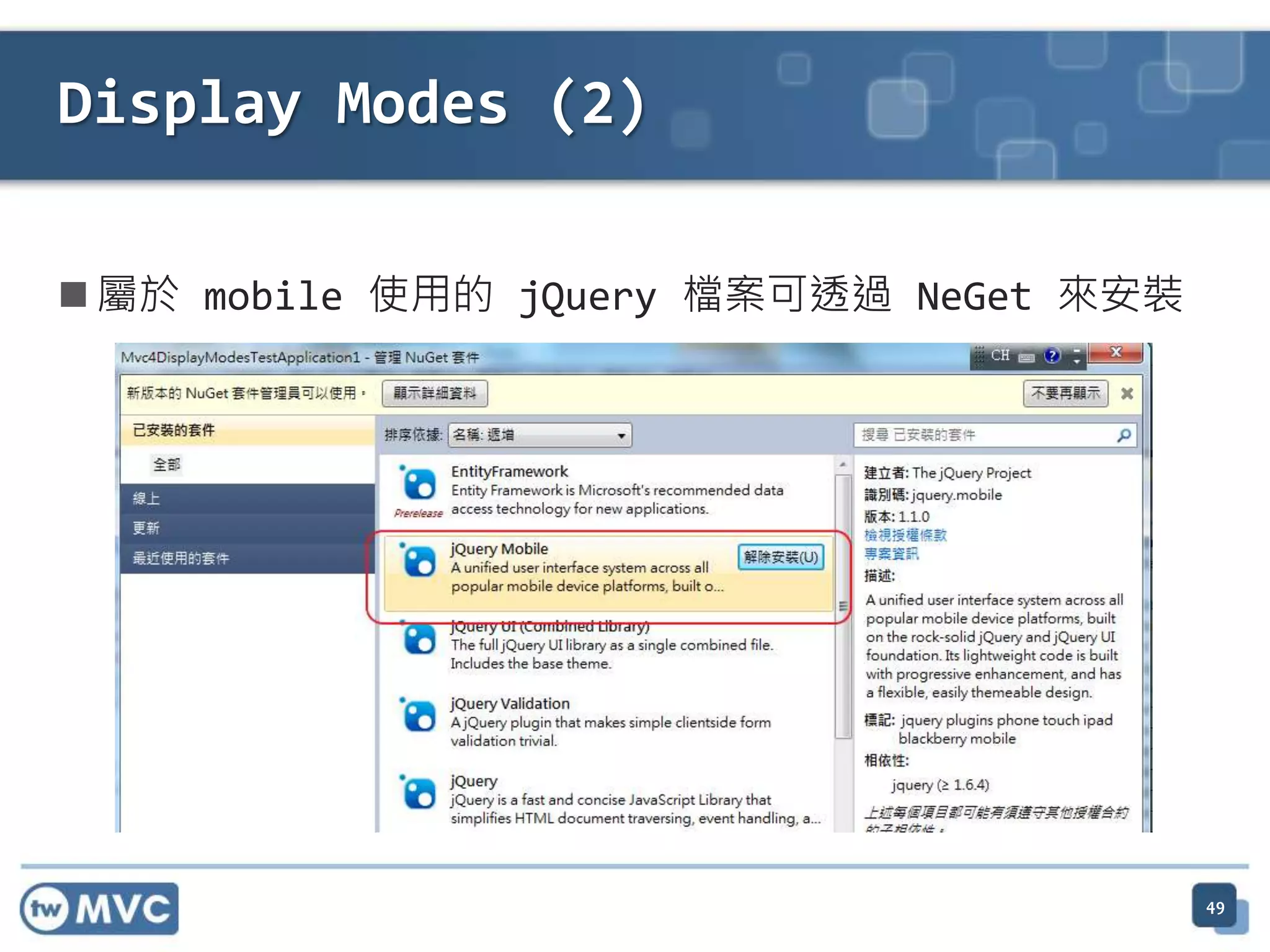
Task: Click the Prerelease label under EntityFramework
Action: tap(419, 513)
